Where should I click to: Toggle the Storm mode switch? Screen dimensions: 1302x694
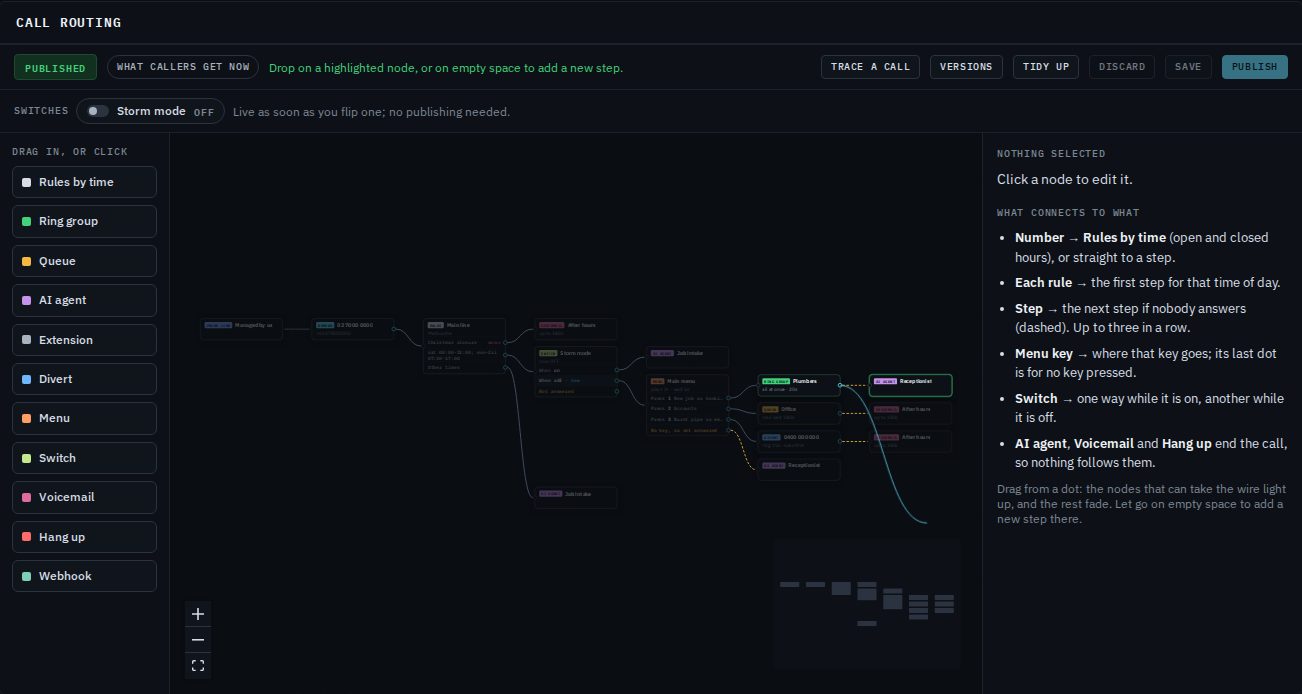[x=97, y=111]
